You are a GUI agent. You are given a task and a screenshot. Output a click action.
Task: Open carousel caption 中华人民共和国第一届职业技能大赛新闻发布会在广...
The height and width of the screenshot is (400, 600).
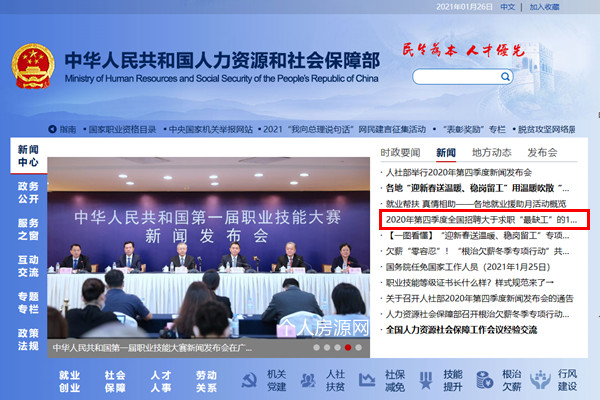152,348
